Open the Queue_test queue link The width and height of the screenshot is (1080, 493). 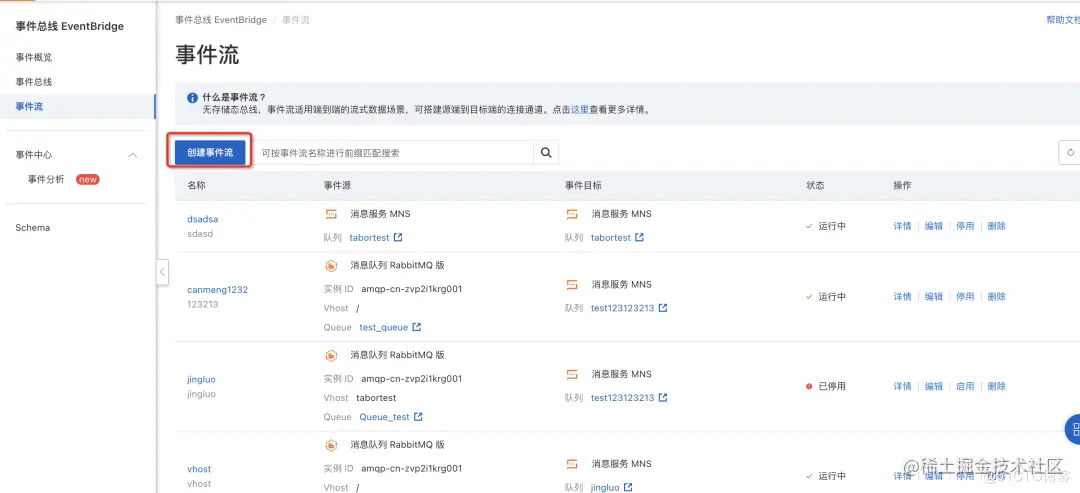pos(384,417)
